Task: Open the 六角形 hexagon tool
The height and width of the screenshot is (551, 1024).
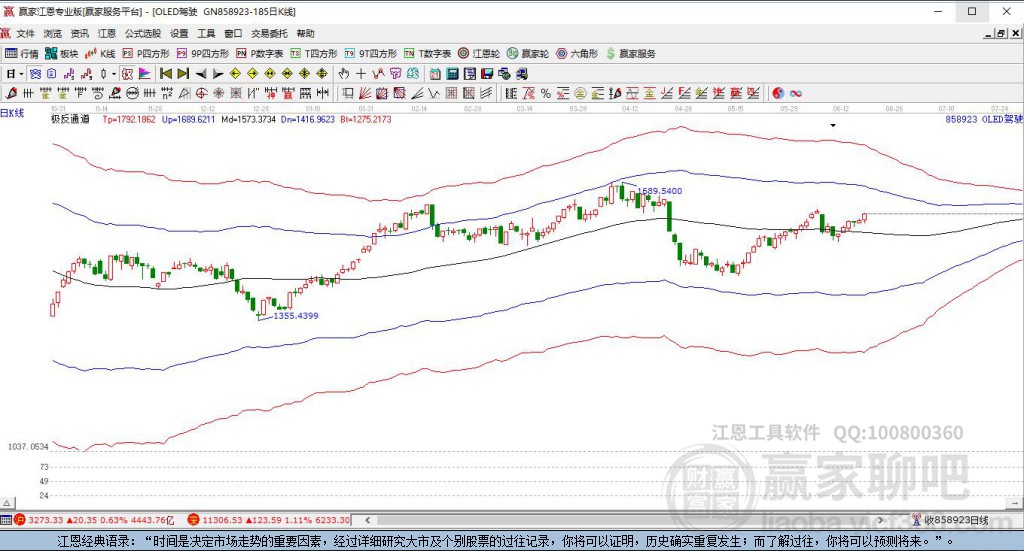Action: [x=577, y=54]
